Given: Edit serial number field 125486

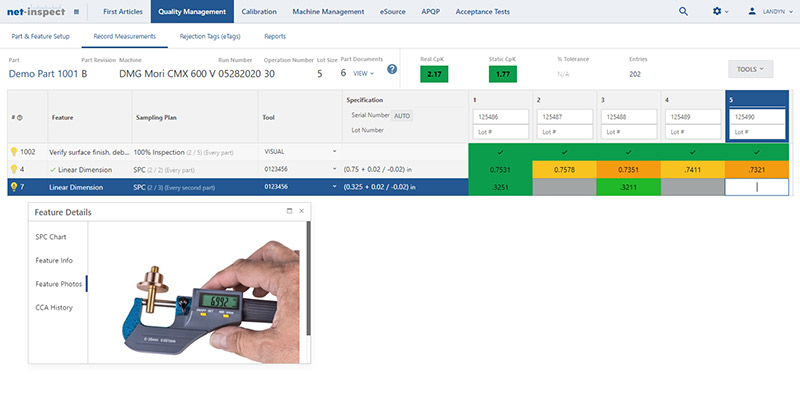Looking at the screenshot, I should (x=501, y=116).
